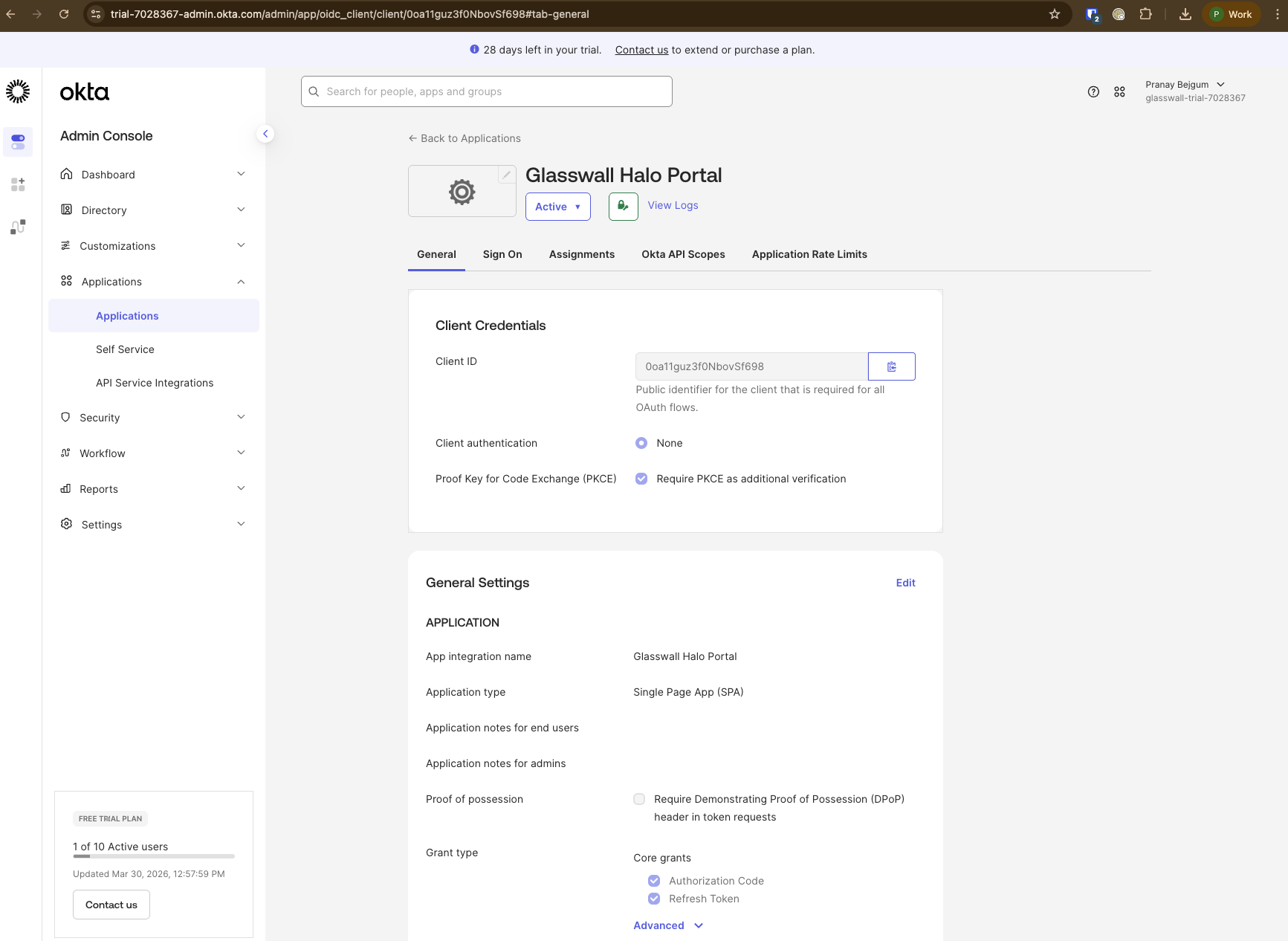Viewport: 1288px width, 941px height.
Task: Toggle the Refresh Token grant checkbox
Action: click(x=654, y=899)
